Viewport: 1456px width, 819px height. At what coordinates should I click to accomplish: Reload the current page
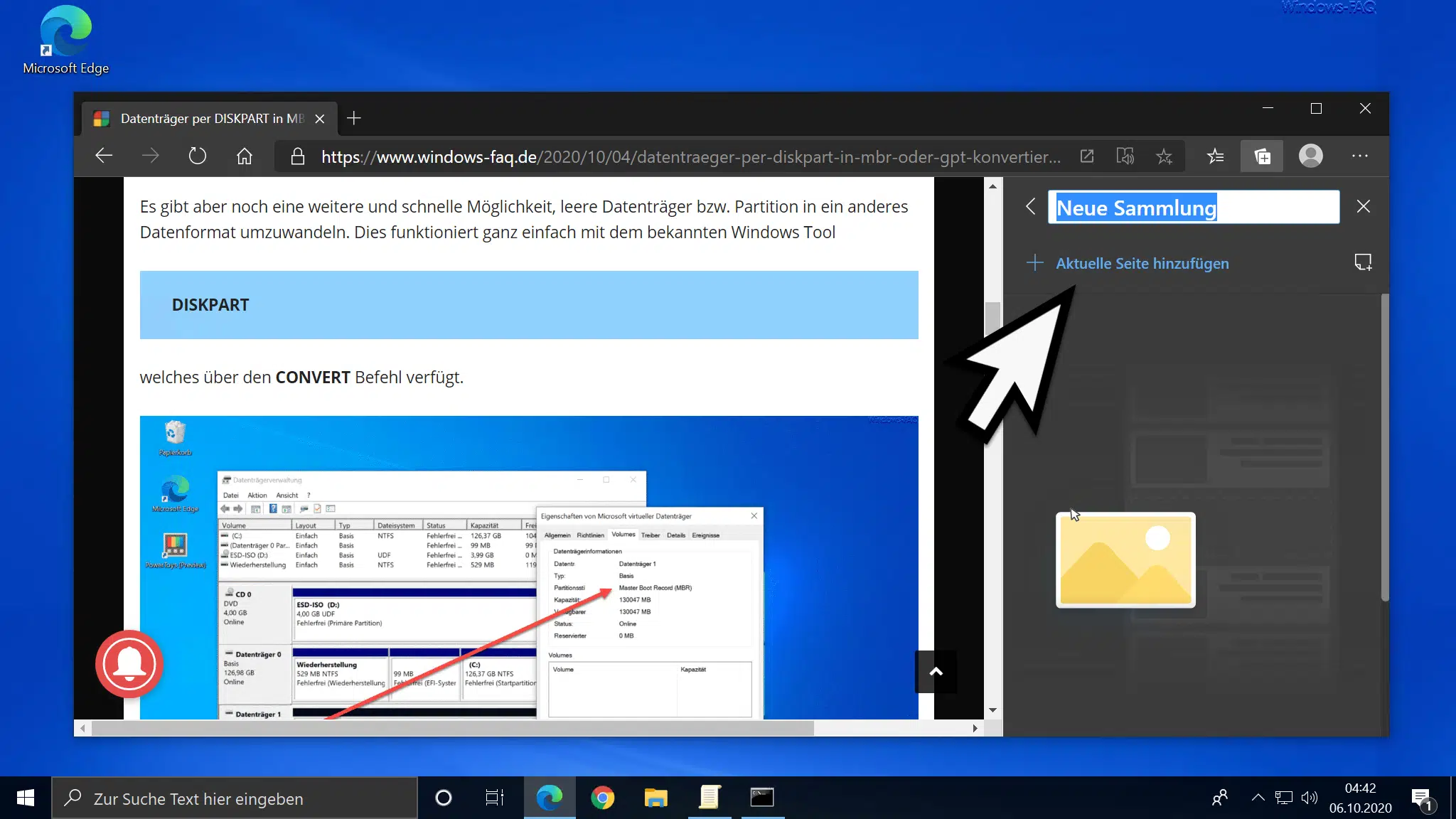click(198, 156)
